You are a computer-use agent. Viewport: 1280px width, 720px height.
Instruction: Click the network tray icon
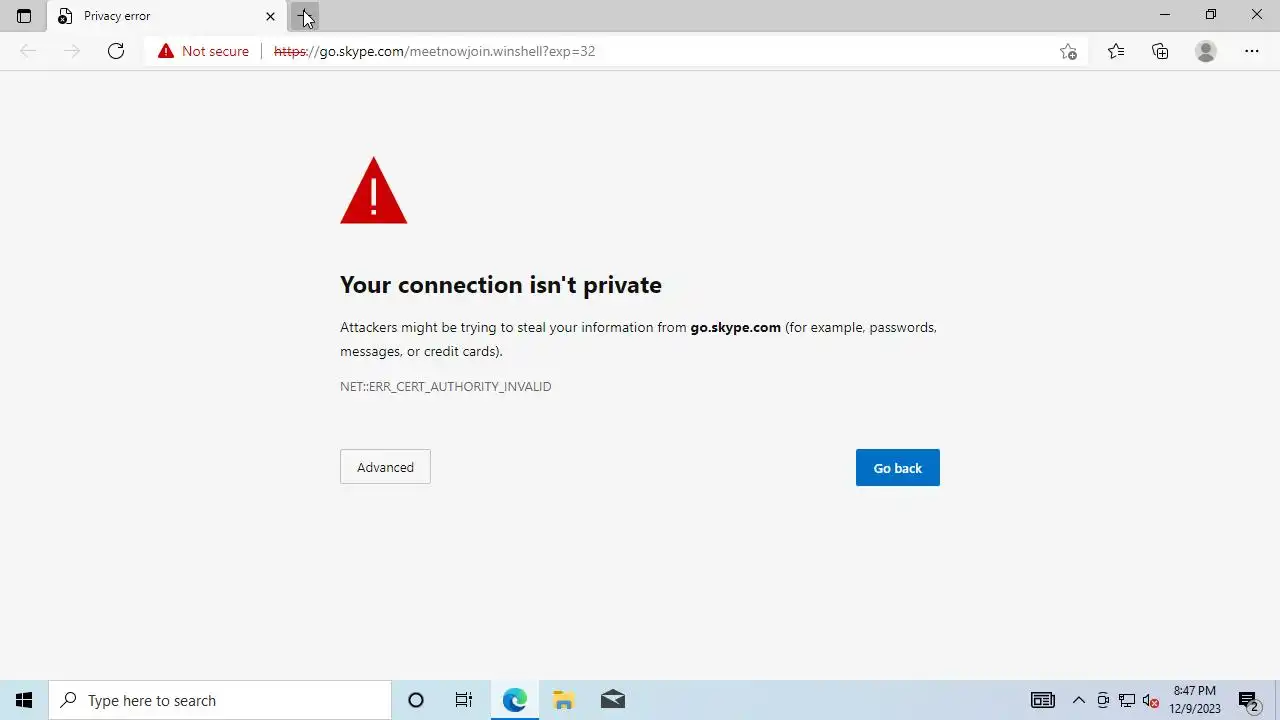point(1127,700)
